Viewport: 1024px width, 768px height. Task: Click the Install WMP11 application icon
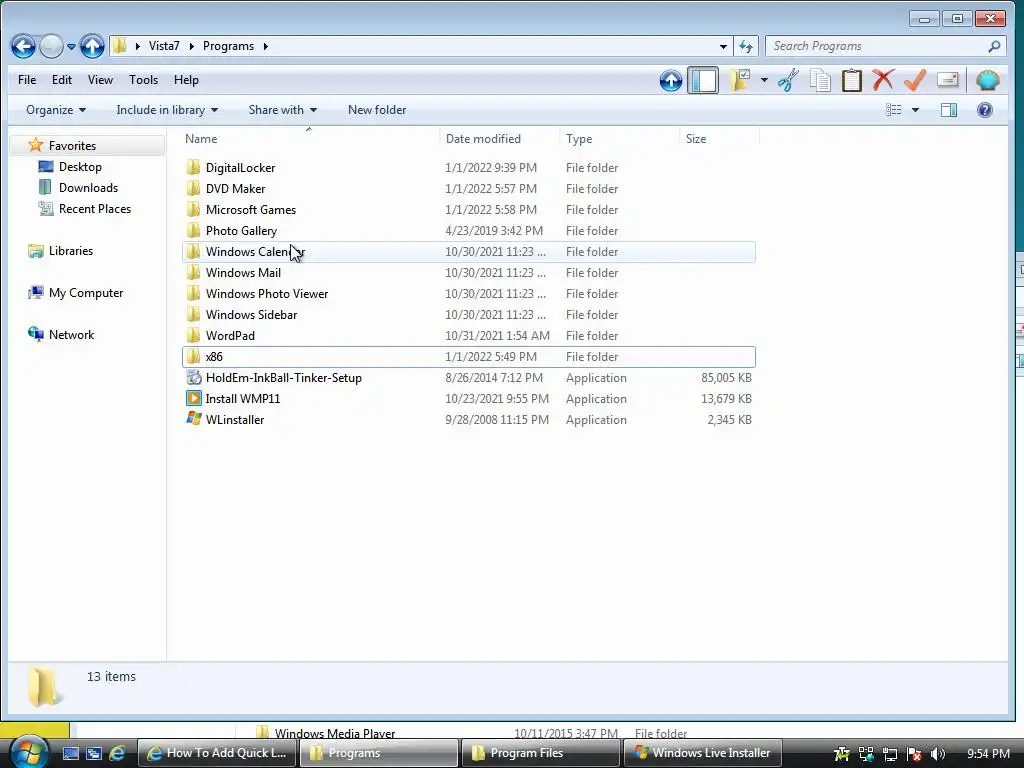pyautogui.click(x=193, y=398)
